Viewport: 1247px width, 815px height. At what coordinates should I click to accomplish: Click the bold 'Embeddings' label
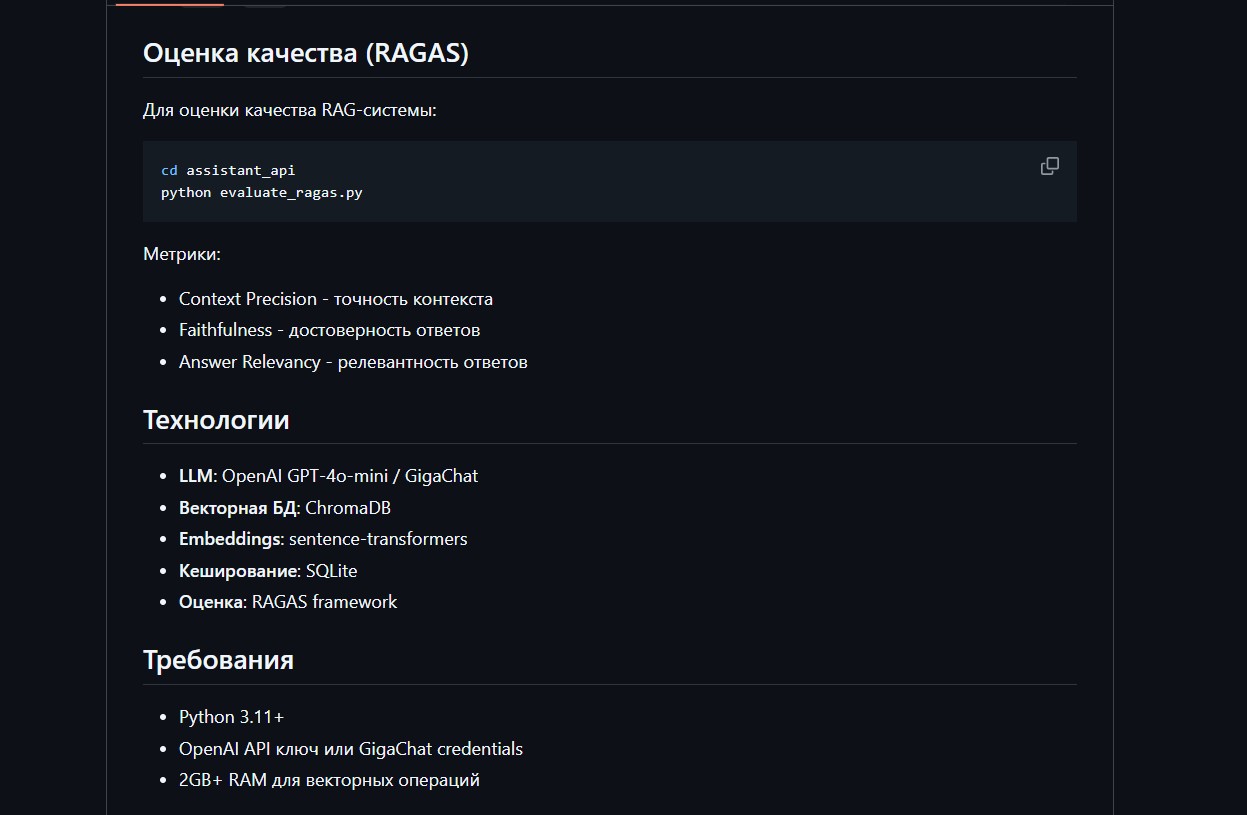(230, 539)
